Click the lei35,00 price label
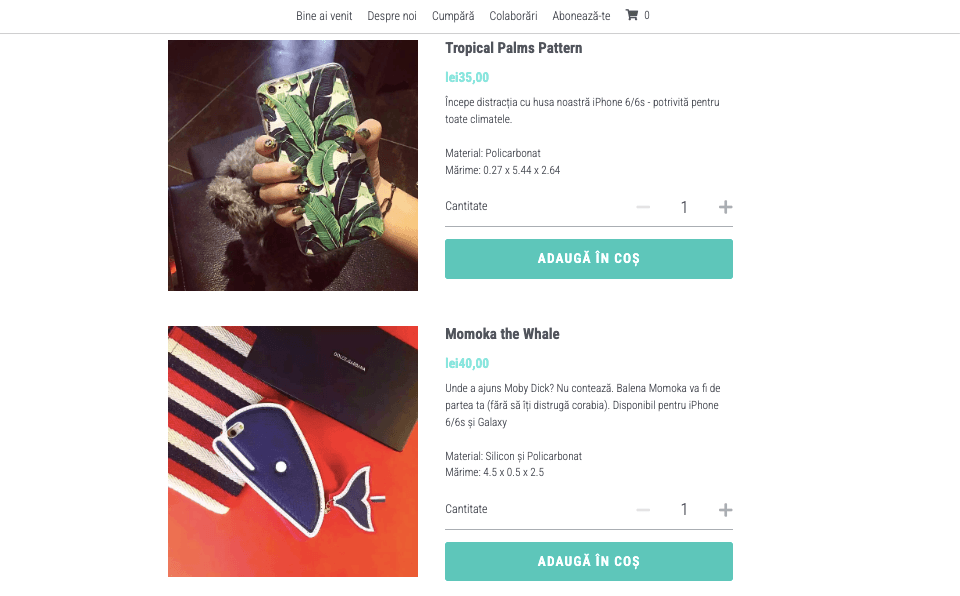960x596 pixels. [x=467, y=77]
